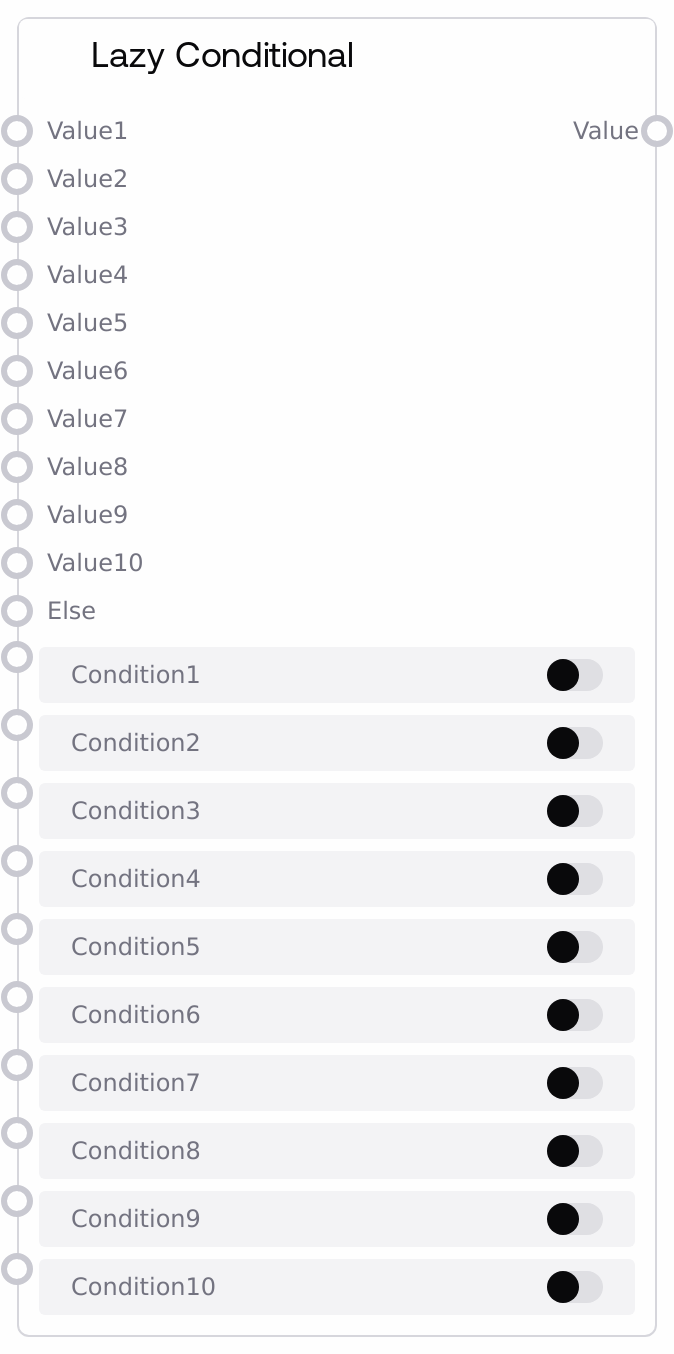Image resolution: width=674 pixels, height=1354 pixels.
Task: Toggle the Condition8 switch
Action: [x=574, y=1151]
